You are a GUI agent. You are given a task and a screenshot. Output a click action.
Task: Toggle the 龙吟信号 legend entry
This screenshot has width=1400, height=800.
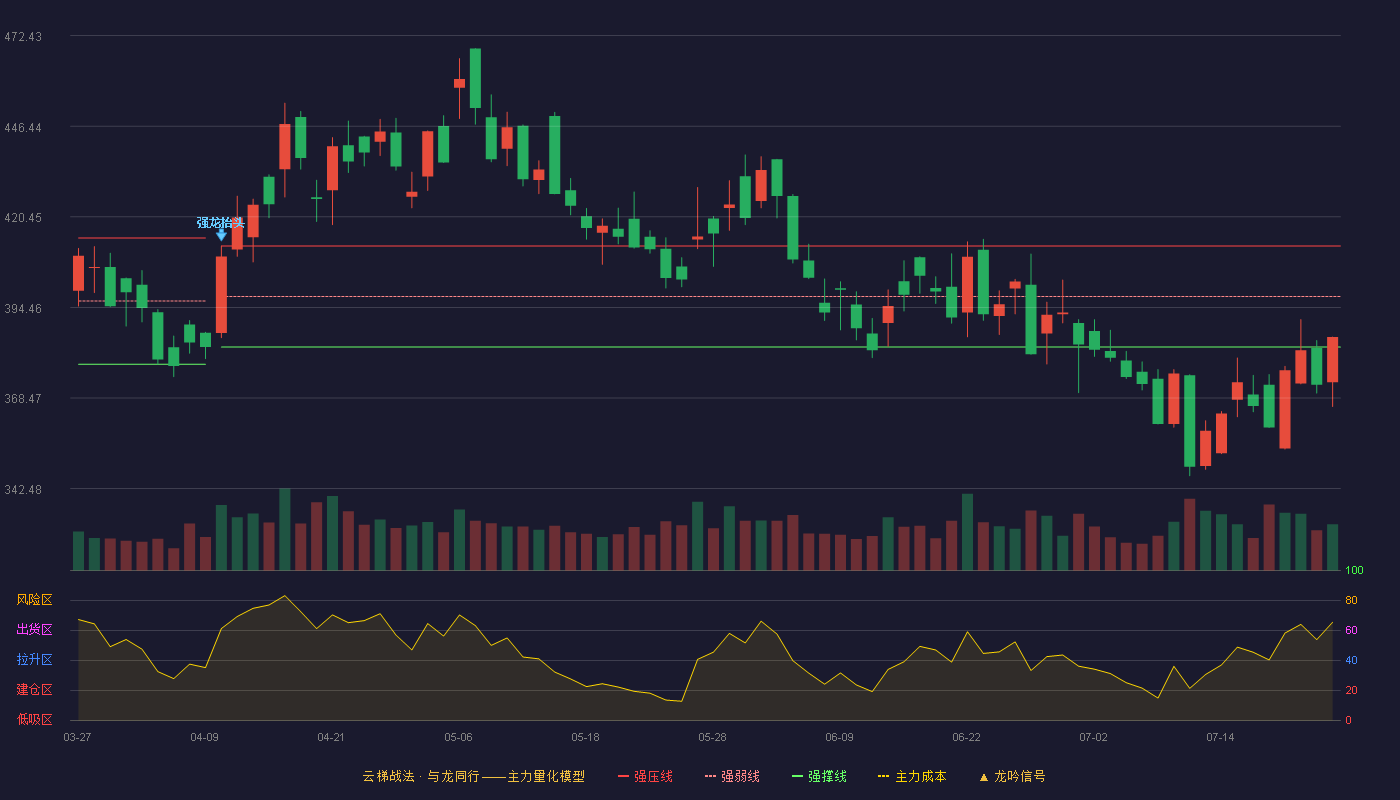point(1012,776)
